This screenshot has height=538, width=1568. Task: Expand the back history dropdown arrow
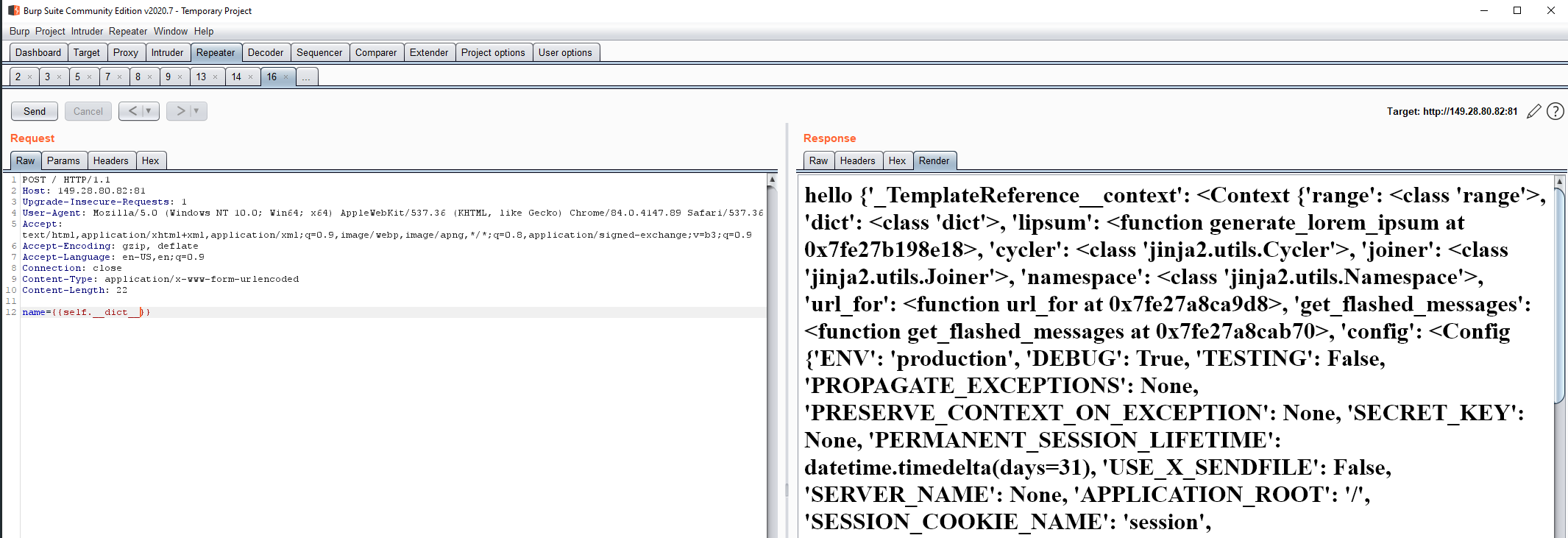coord(149,111)
